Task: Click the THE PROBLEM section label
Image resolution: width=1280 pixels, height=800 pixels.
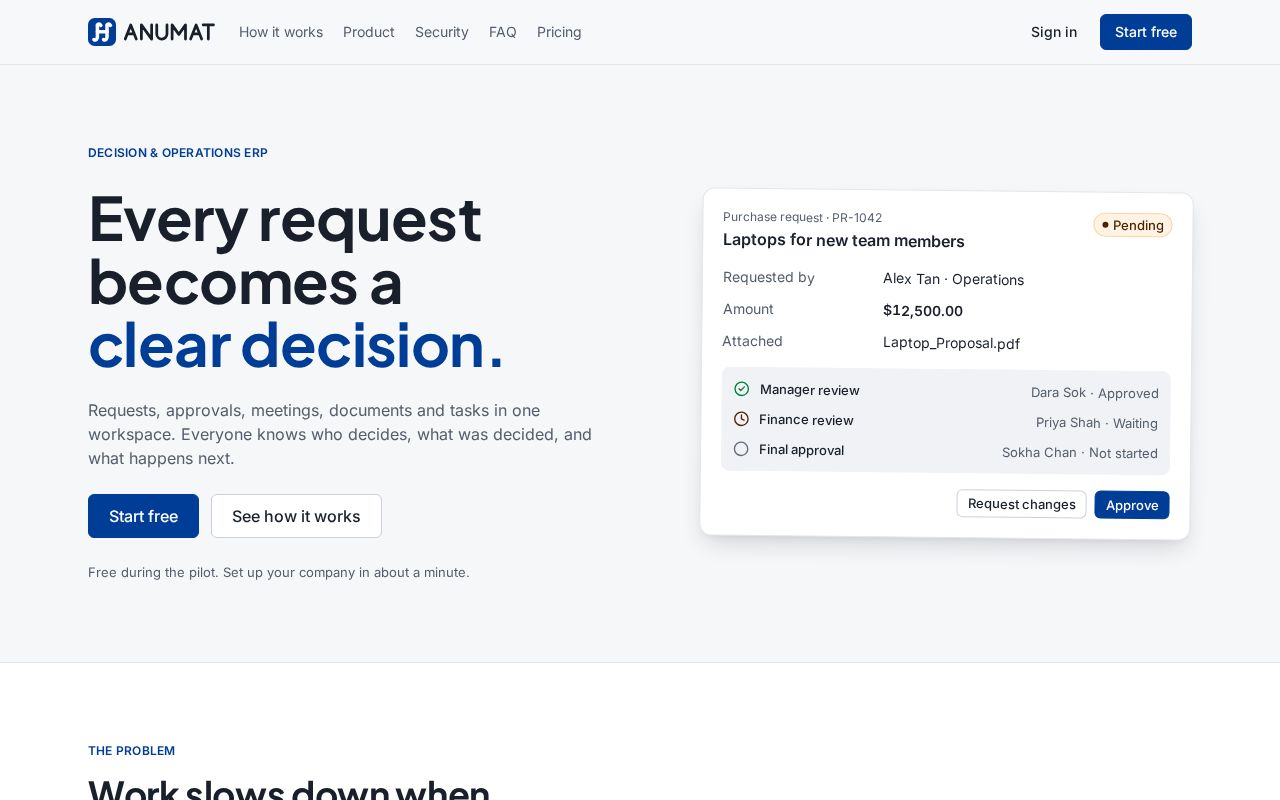Action: point(131,751)
